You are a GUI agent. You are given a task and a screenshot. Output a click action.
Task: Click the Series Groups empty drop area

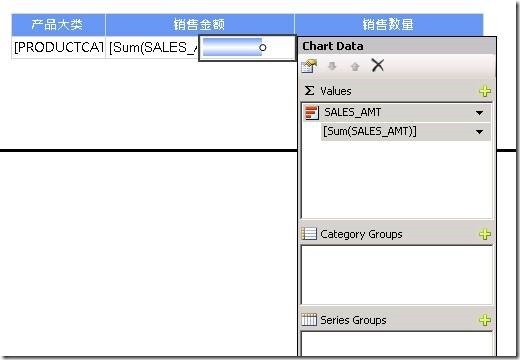coord(396,344)
